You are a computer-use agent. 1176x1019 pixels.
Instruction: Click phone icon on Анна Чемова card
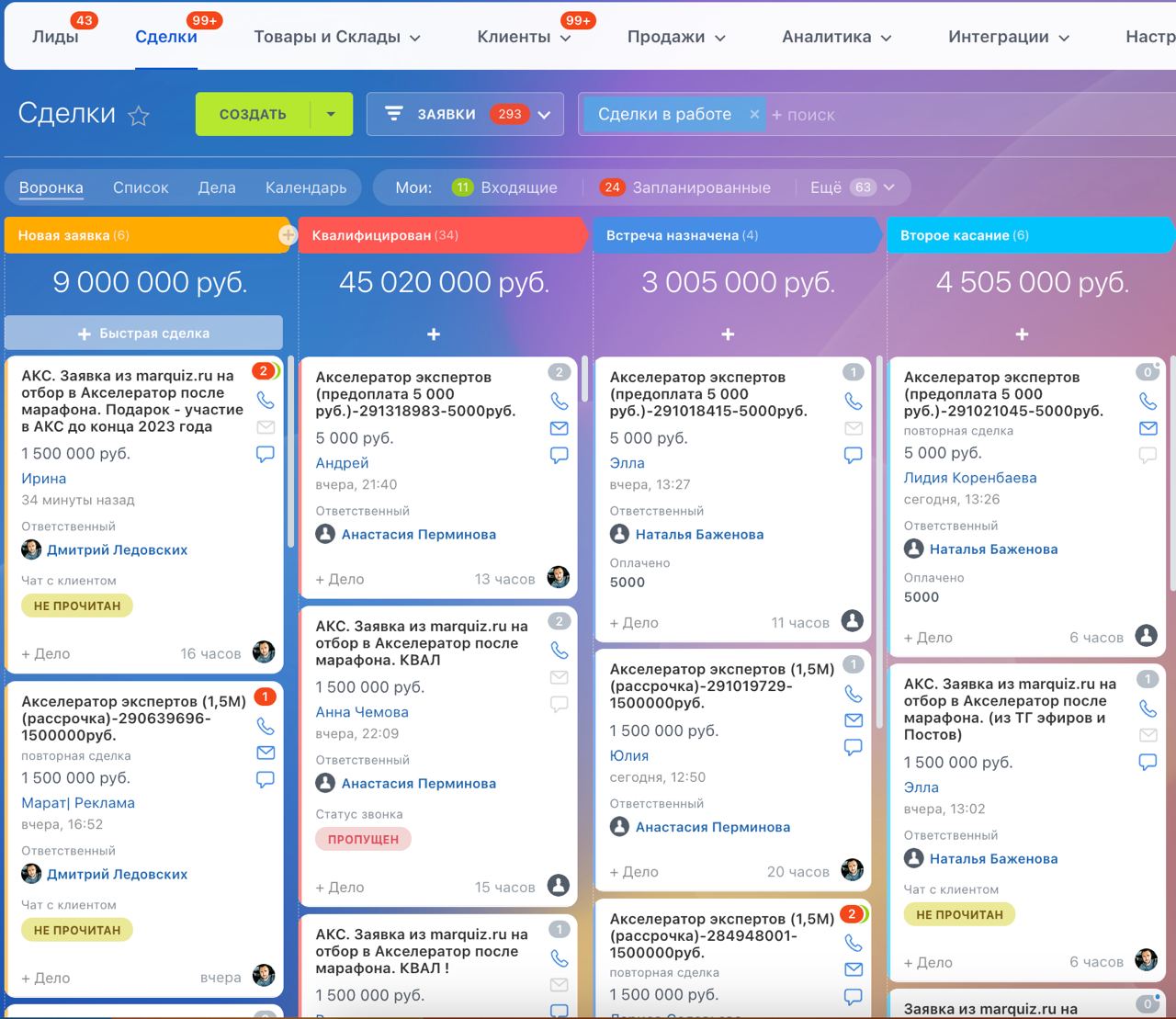560,650
